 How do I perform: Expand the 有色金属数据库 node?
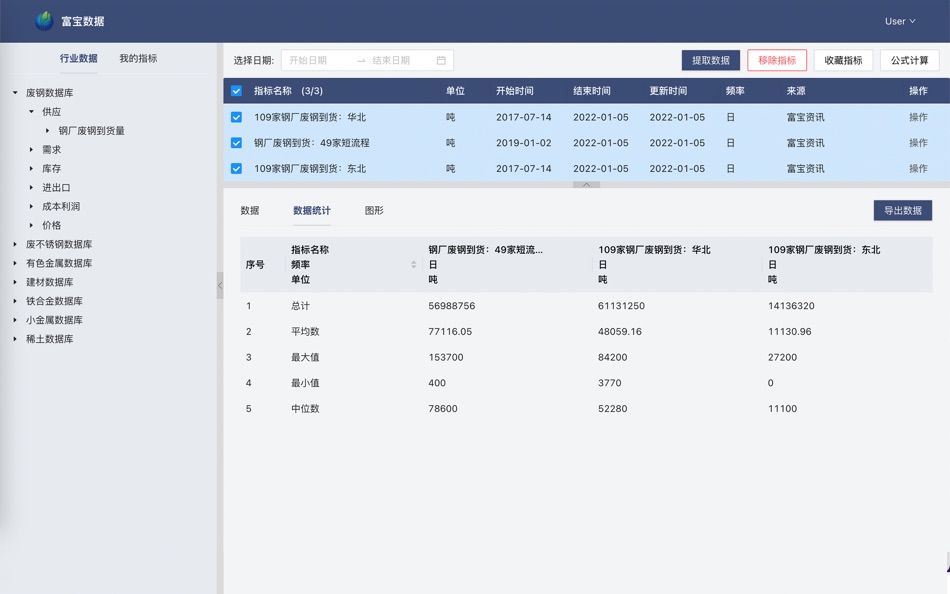15,263
